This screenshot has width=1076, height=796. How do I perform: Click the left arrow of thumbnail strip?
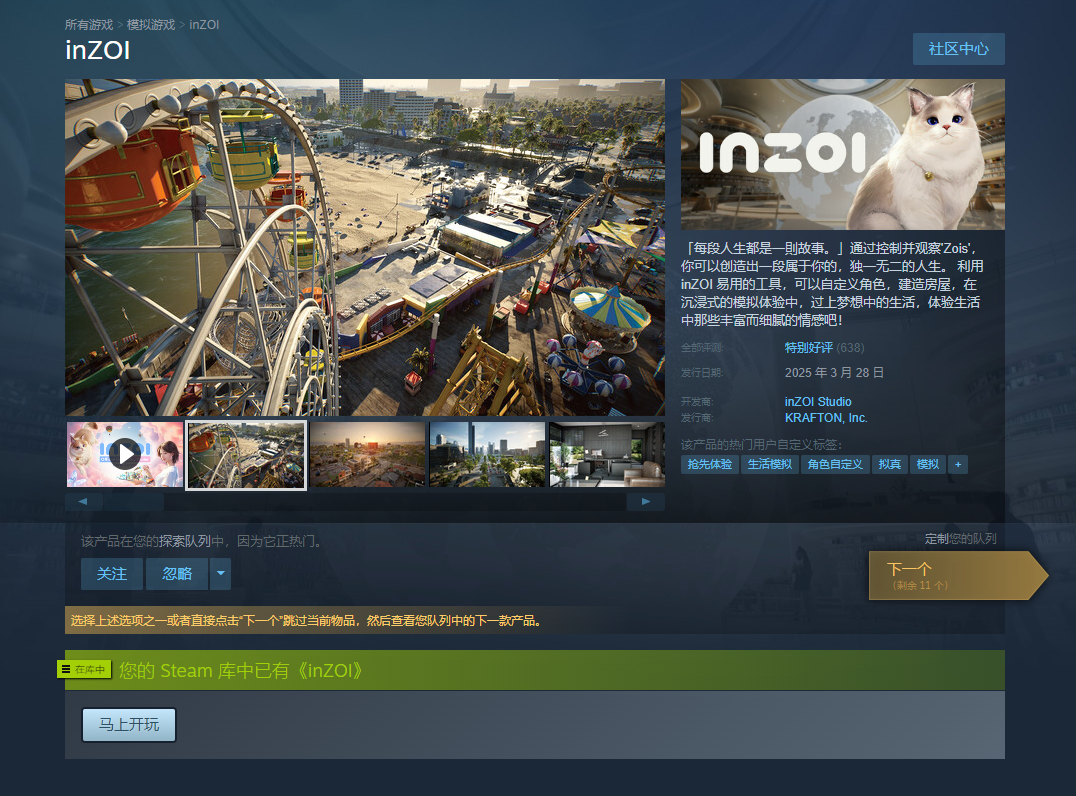pyautogui.click(x=83, y=502)
